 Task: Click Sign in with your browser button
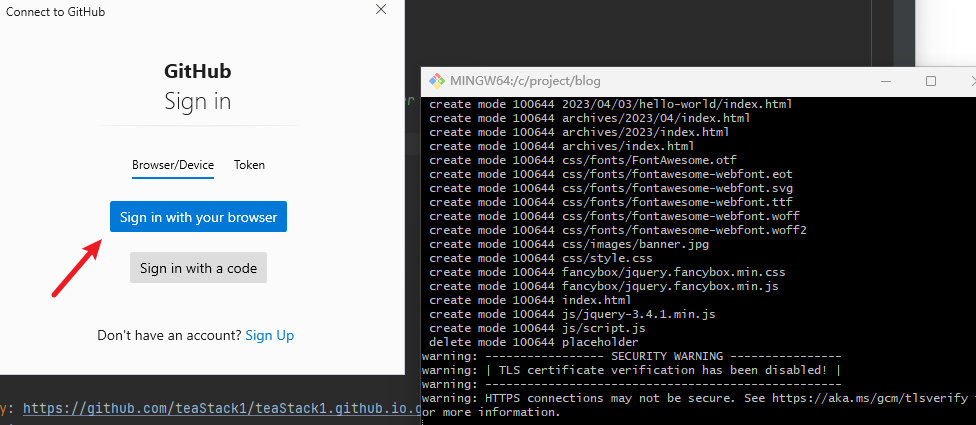pos(198,217)
